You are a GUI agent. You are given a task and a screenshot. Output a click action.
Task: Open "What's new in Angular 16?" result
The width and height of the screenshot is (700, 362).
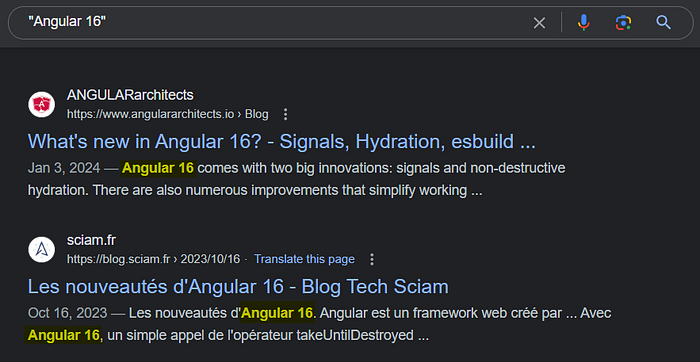(281, 141)
